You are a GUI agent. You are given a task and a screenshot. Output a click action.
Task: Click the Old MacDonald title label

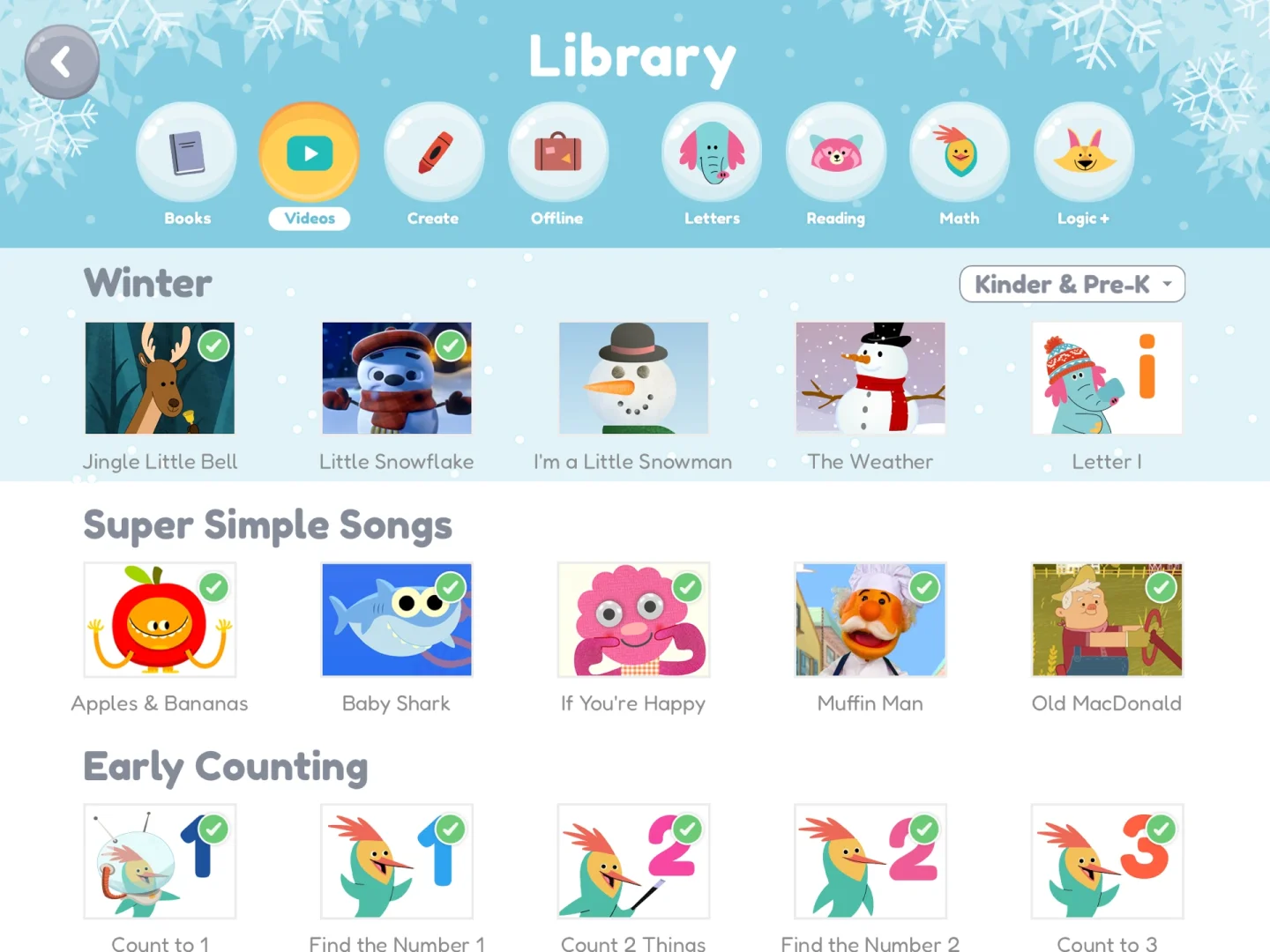pyautogui.click(x=1107, y=703)
